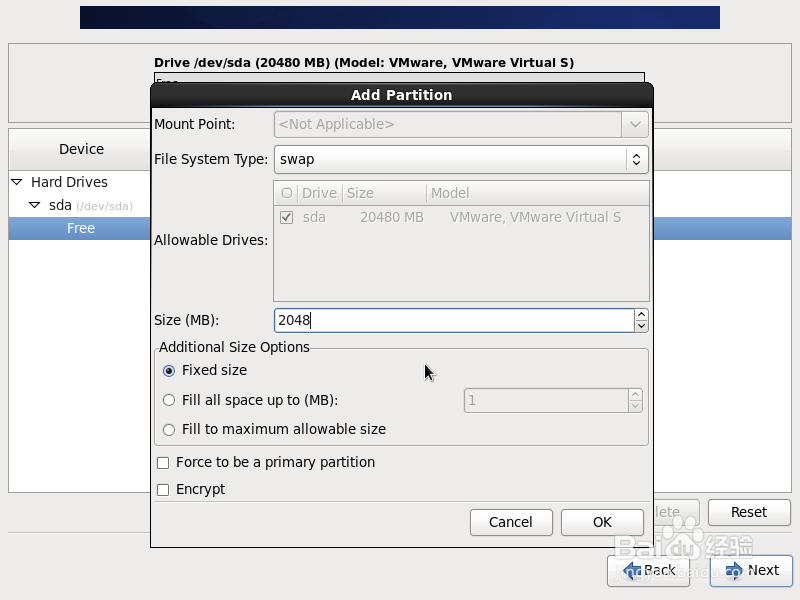Increase size using the spinner up arrow

(641, 314)
